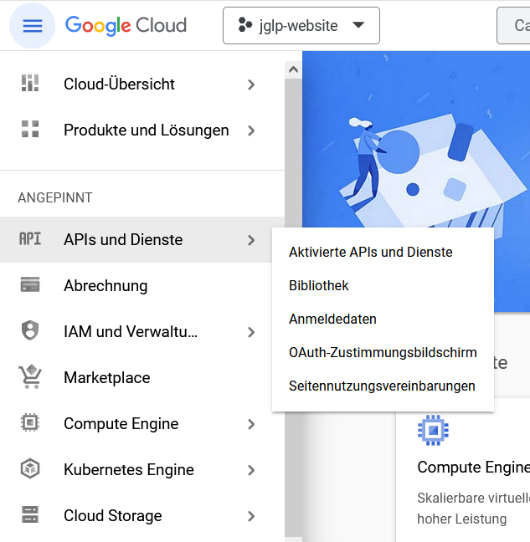530x542 pixels.
Task: Click the Kubernetes Engine hexagon icon
Action: (x=30, y=469)
